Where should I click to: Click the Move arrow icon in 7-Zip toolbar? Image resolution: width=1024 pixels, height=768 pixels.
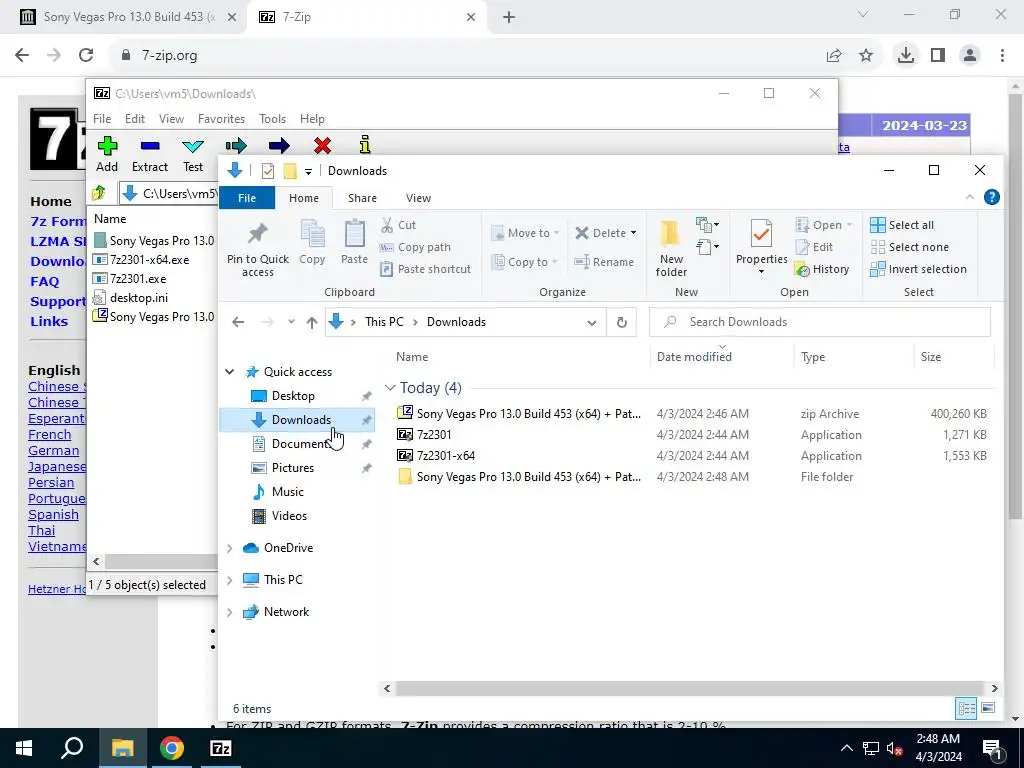pyautogui.click(x=279, y=145)
